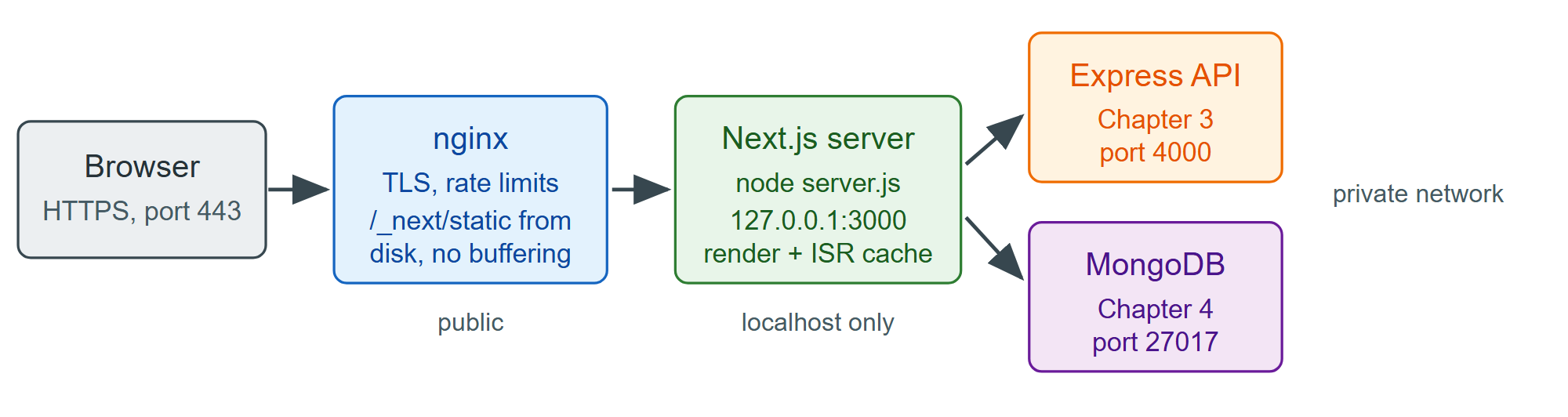Click the 'MongoDB' title text

coord(1155,264)
